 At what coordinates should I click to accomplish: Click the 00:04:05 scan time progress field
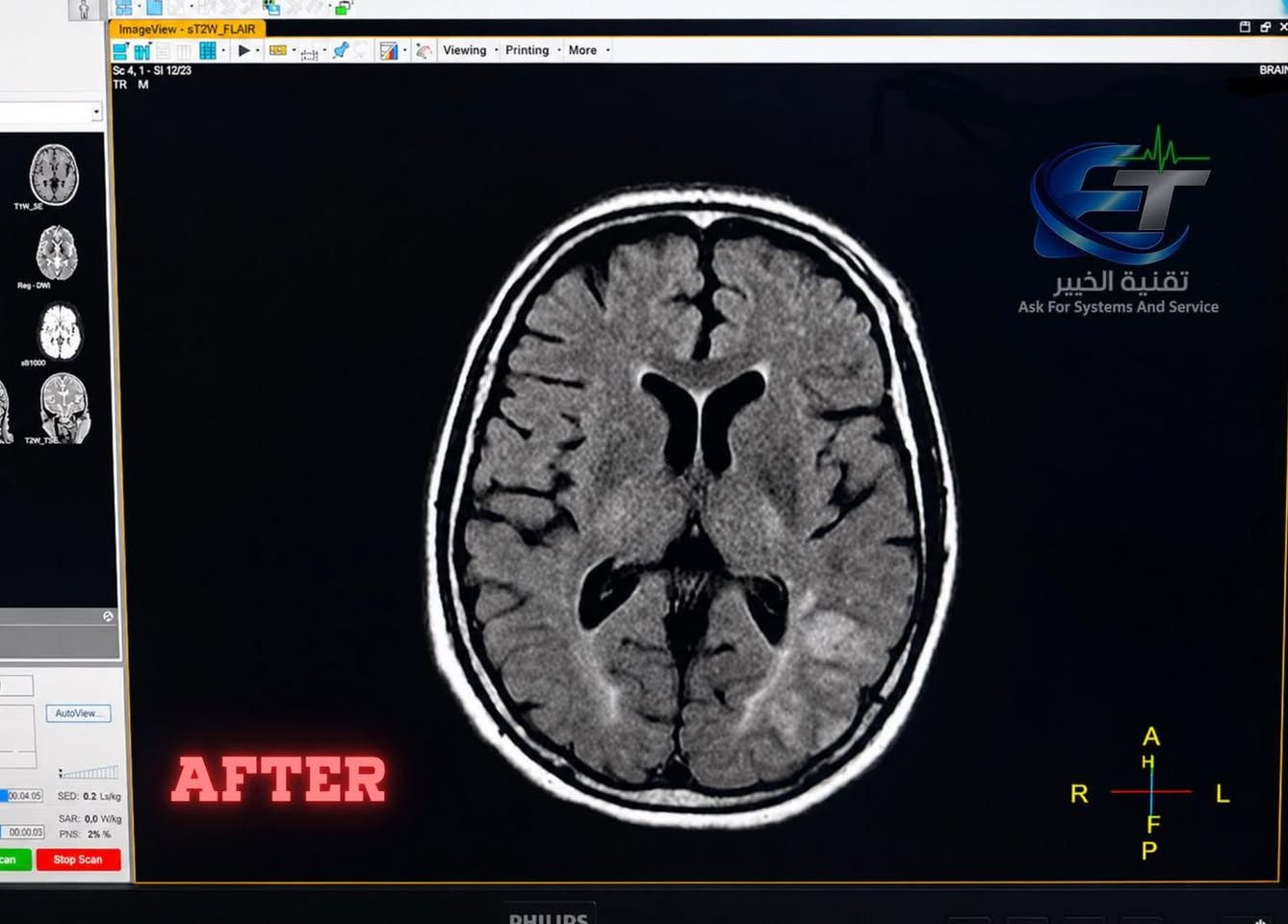tap(22, 796)
